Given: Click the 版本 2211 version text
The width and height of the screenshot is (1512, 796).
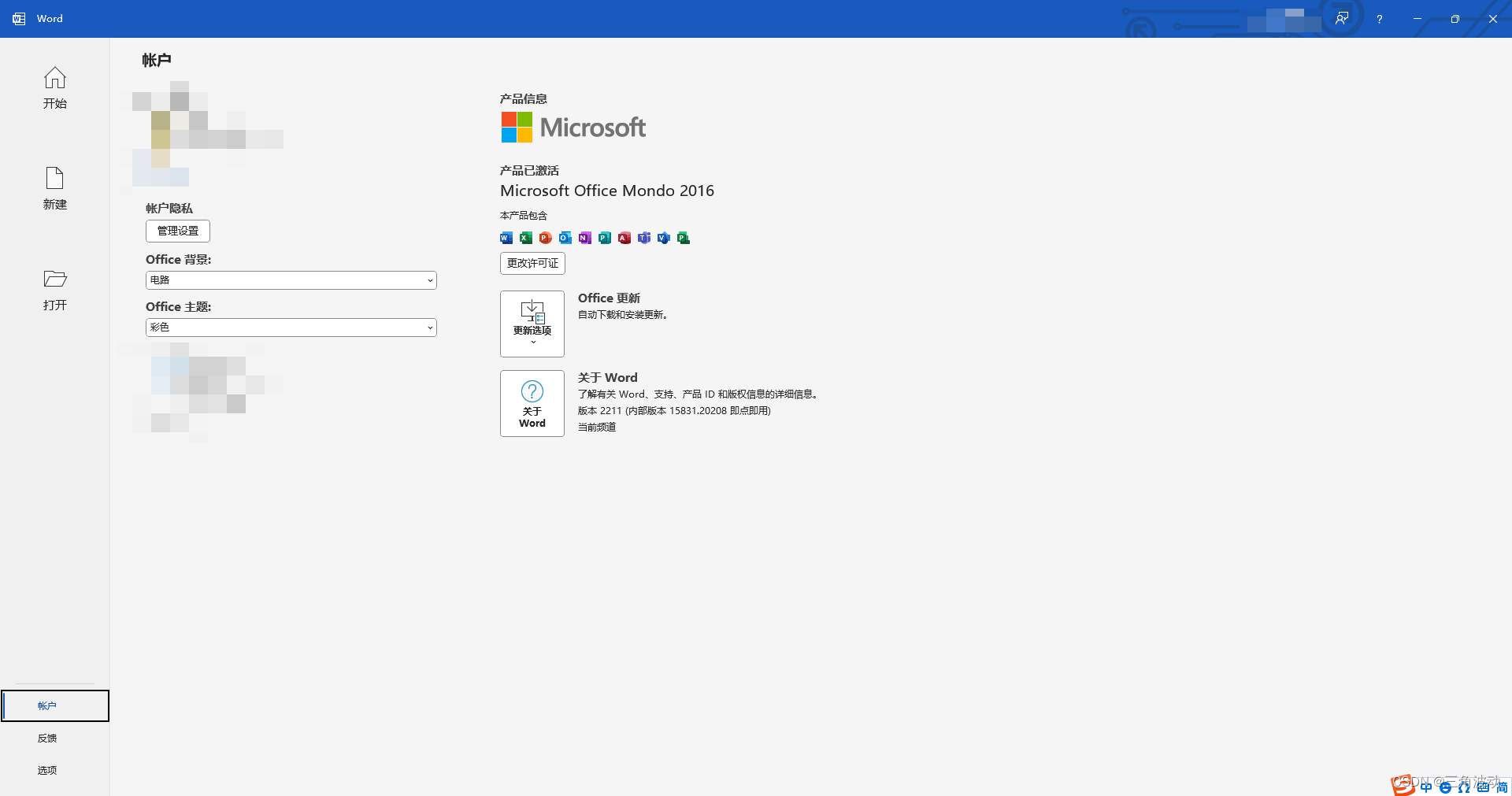Looking at the screenshot, I should point(674,411).
